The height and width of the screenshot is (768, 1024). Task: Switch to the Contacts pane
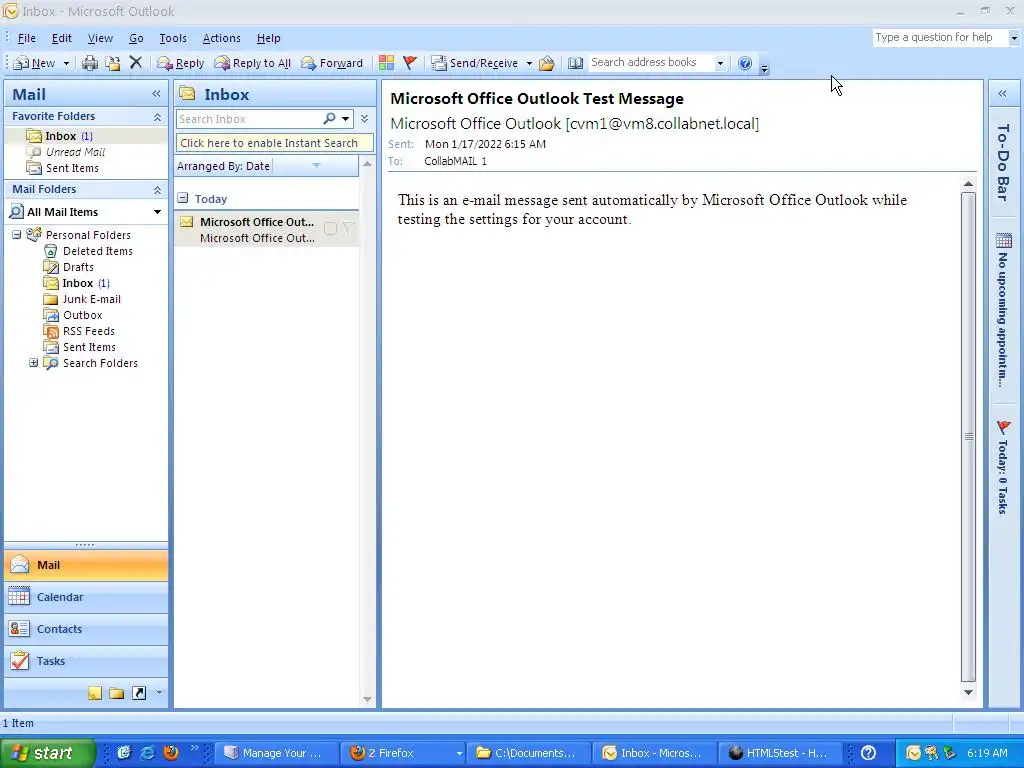click(86, 629)
